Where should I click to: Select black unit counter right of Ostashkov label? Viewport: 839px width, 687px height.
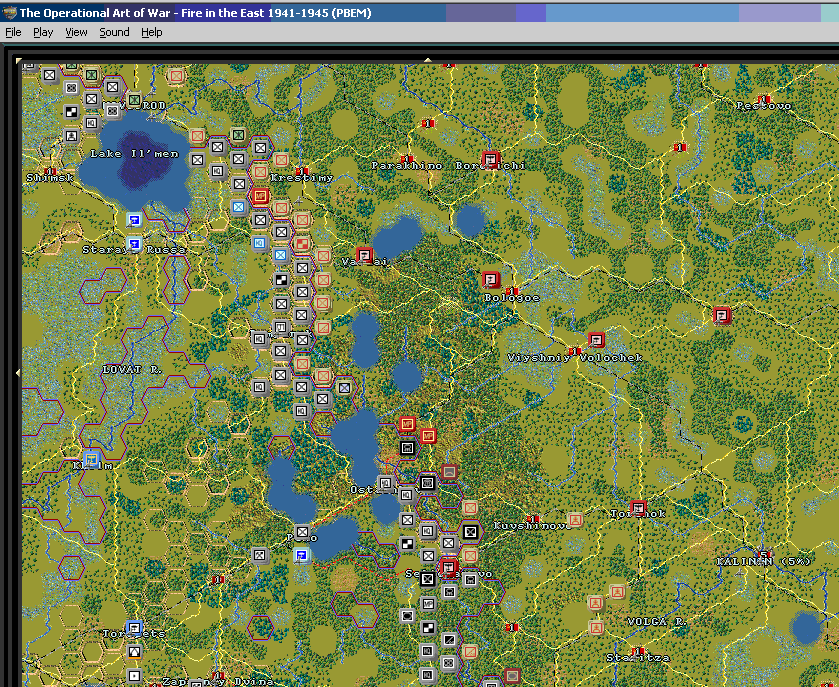(427, 483)
